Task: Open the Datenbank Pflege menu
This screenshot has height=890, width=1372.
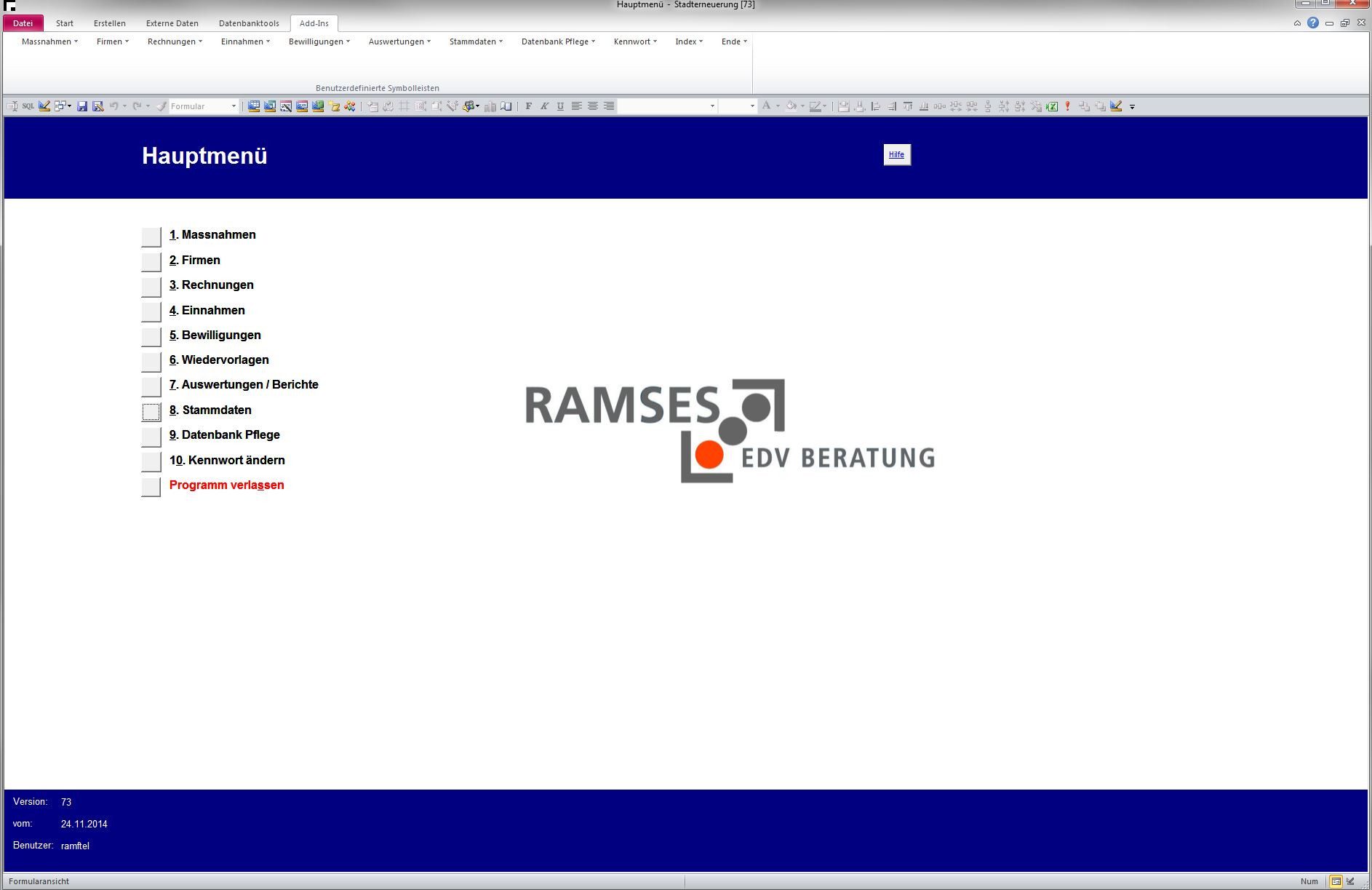Action: pos(558,41)
